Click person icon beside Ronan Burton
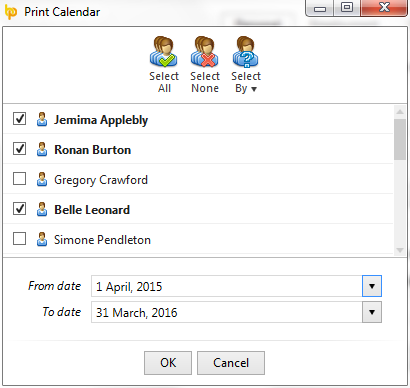 click(x=42, y=149)
